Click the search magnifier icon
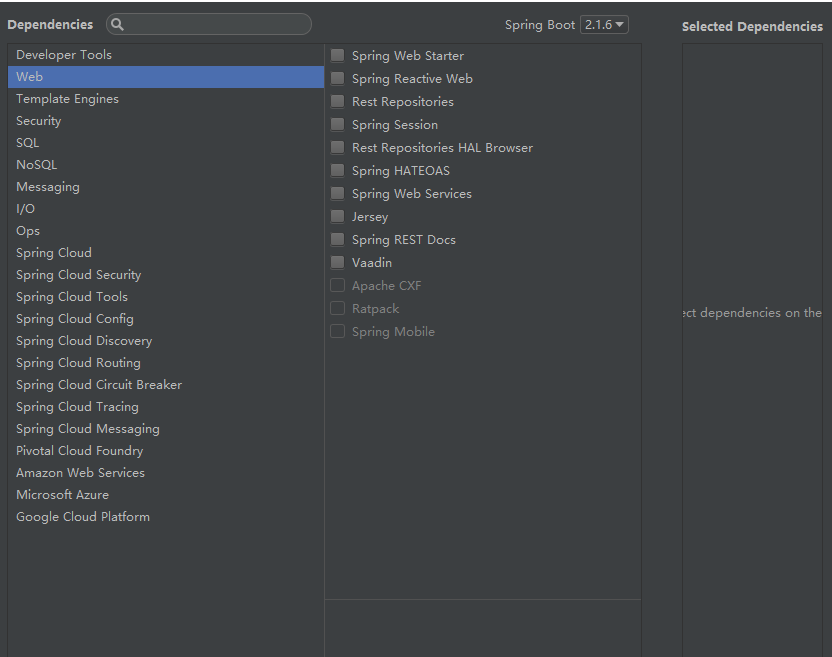This screenshot has width=832, height=657. point(117,24)
